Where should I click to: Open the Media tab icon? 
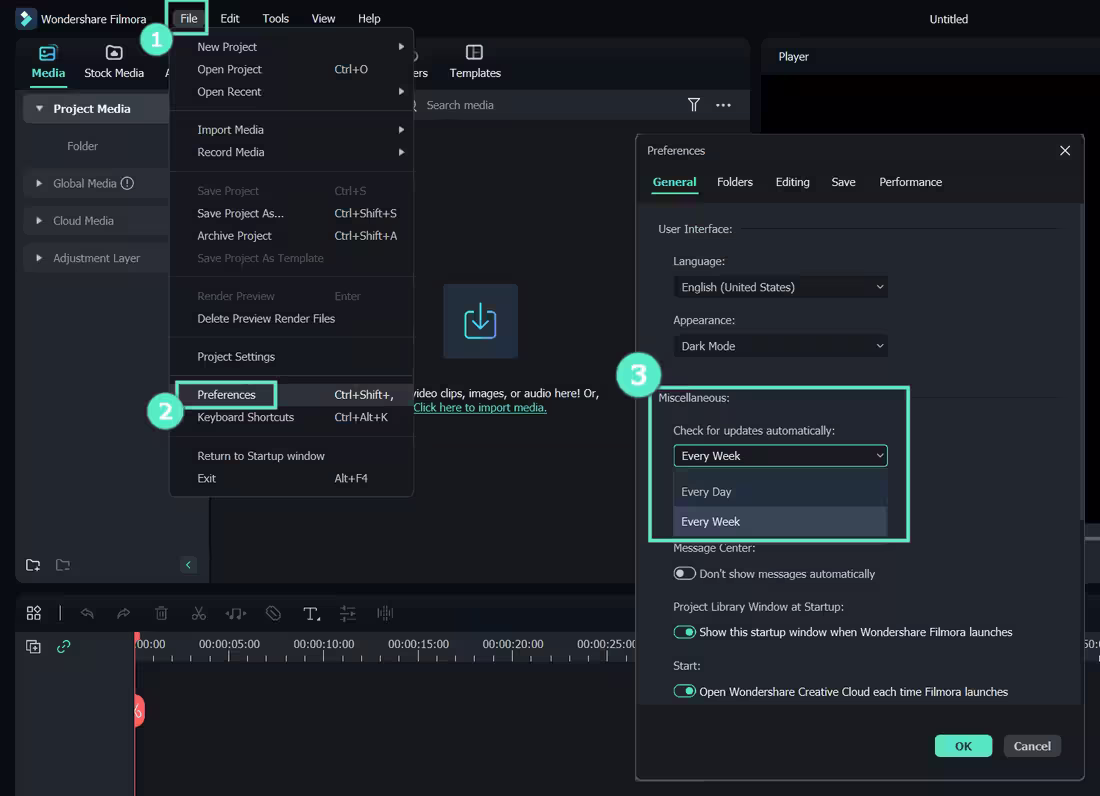click(48, 53)
